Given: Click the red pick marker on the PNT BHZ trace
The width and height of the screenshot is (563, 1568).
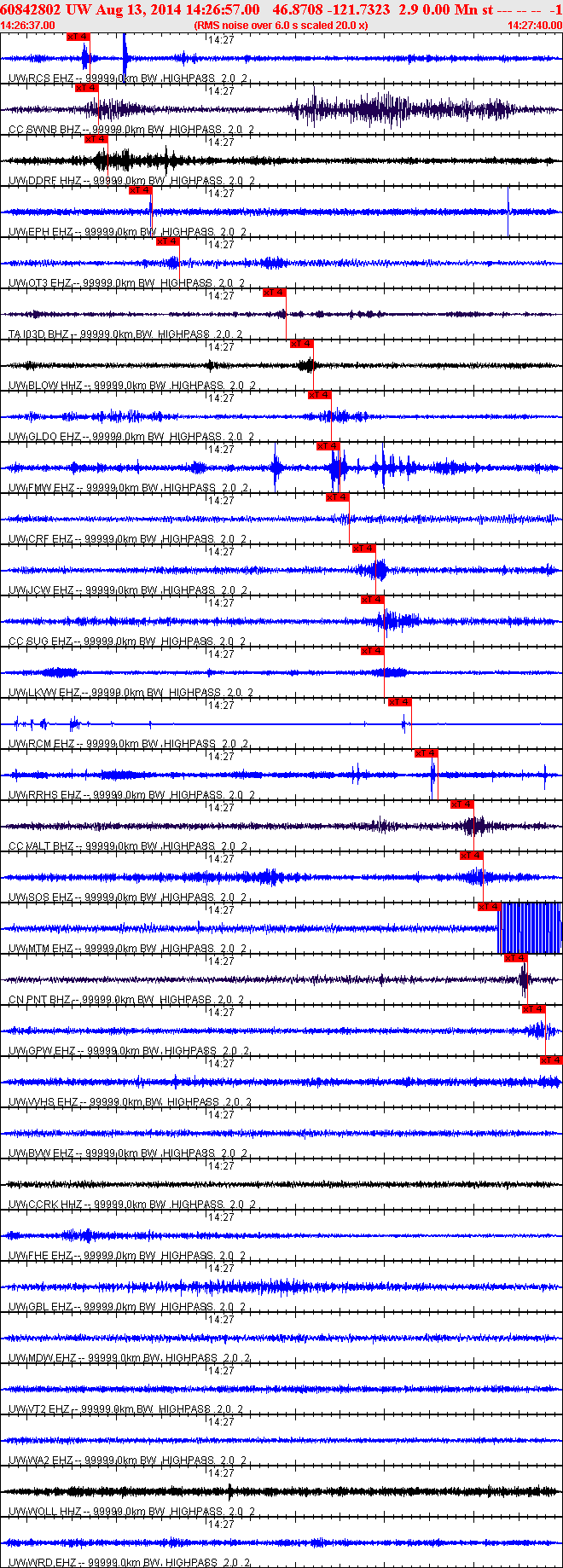Looking at the screenshot, I should coord(516,958).
